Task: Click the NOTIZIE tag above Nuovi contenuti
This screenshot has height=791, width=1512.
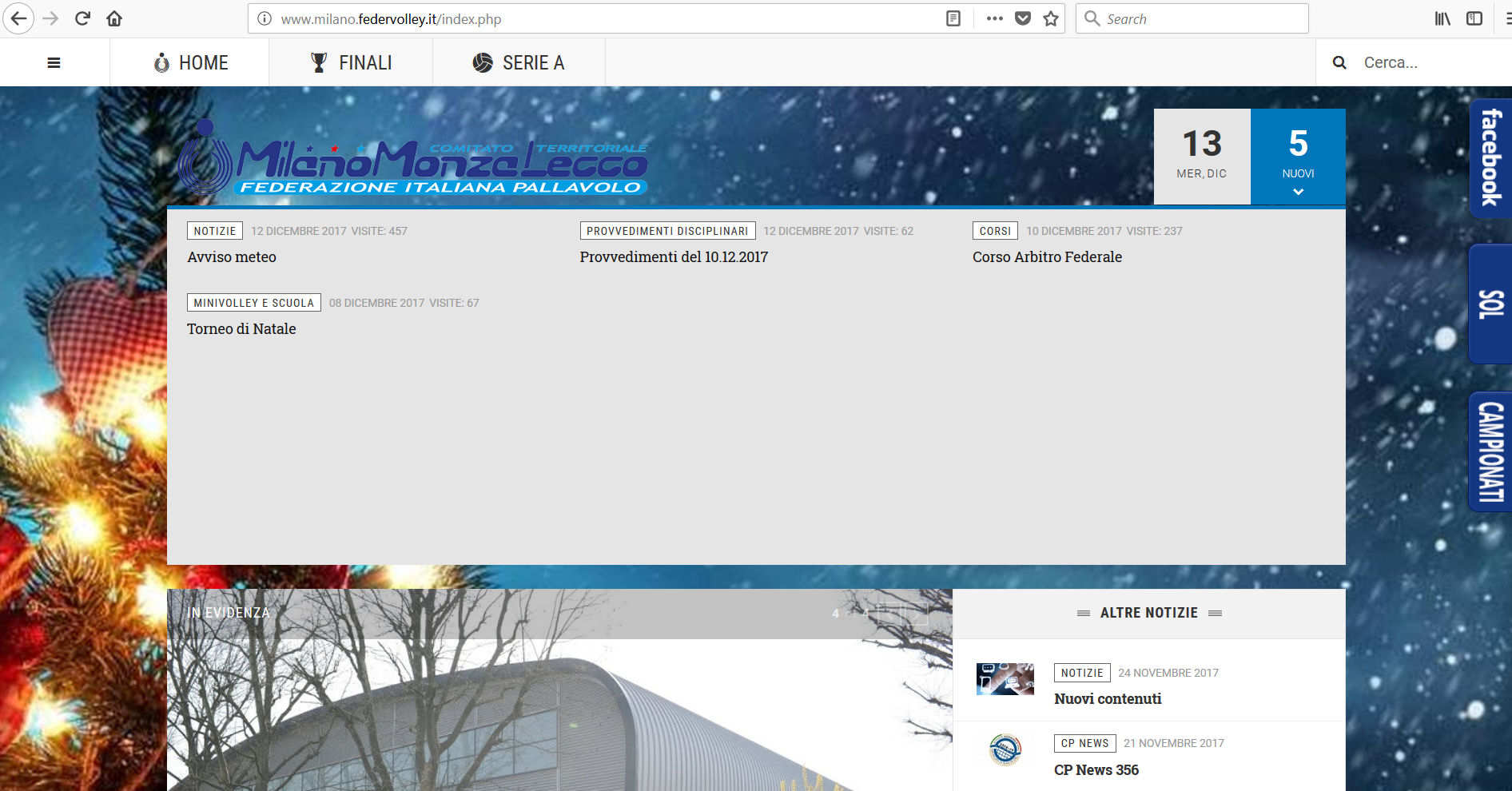Action: 1082,673
